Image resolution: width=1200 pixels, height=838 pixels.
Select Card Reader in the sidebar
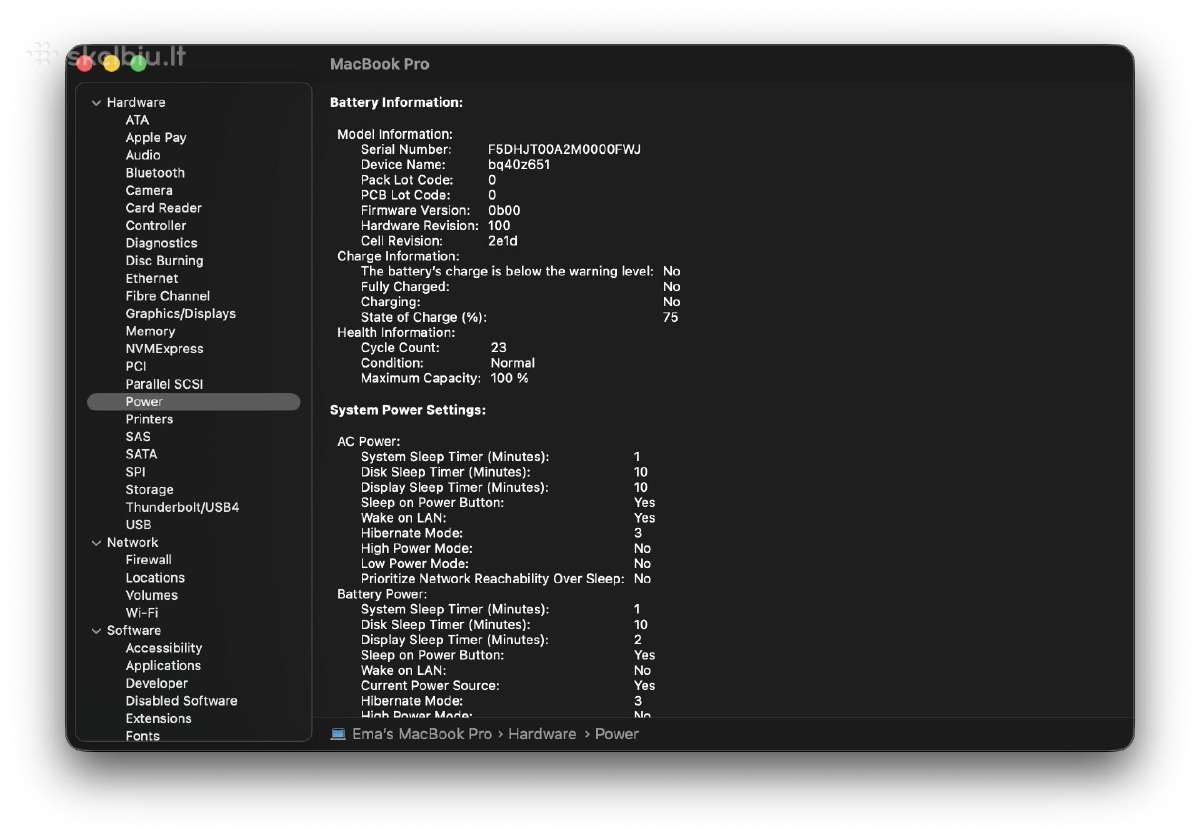pyautogui.click(x=163, y=208)
